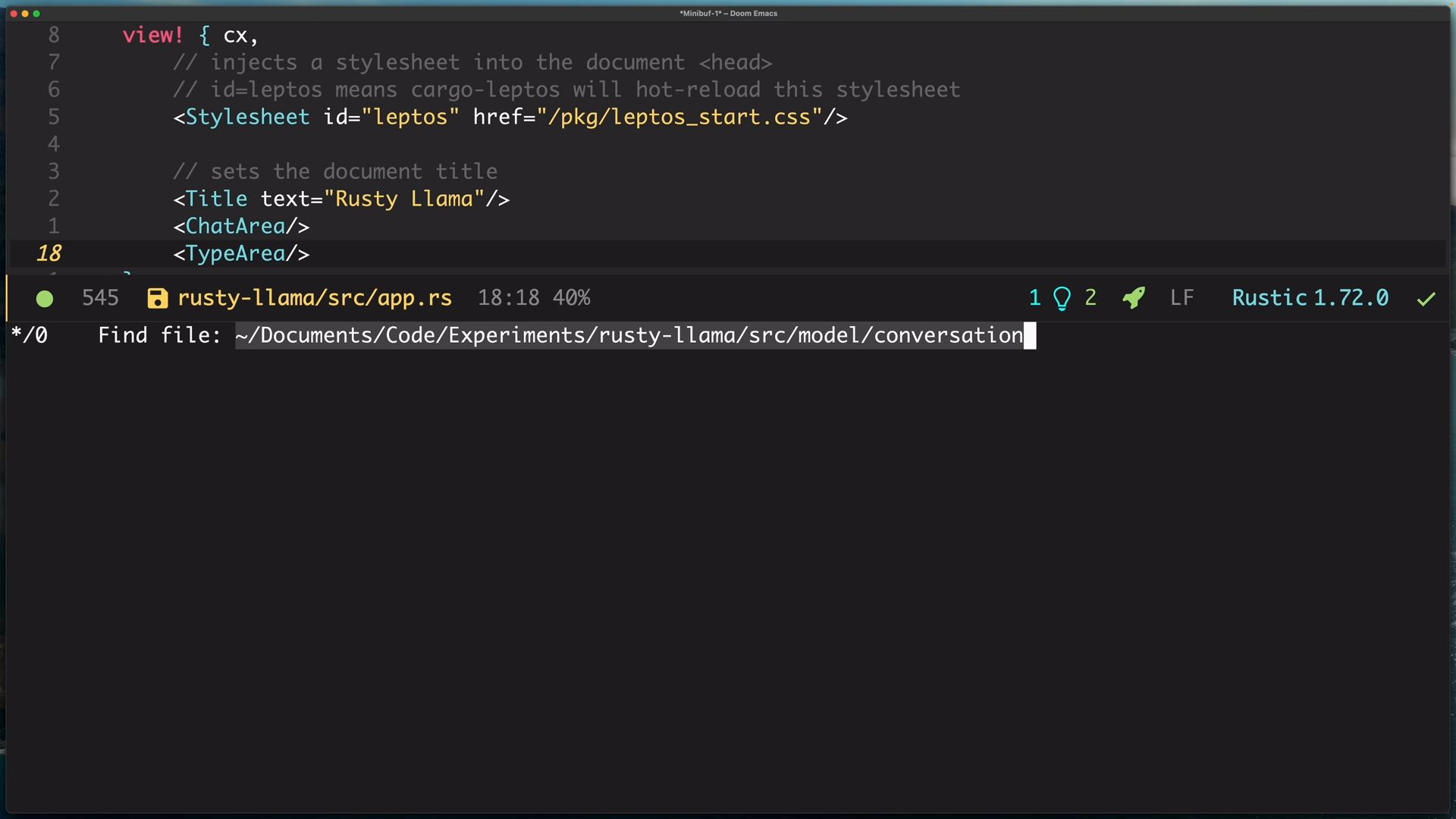Click the TypeArea component on line 18
This screenshot has height=819, width=1456.
[x=236, y=254]
